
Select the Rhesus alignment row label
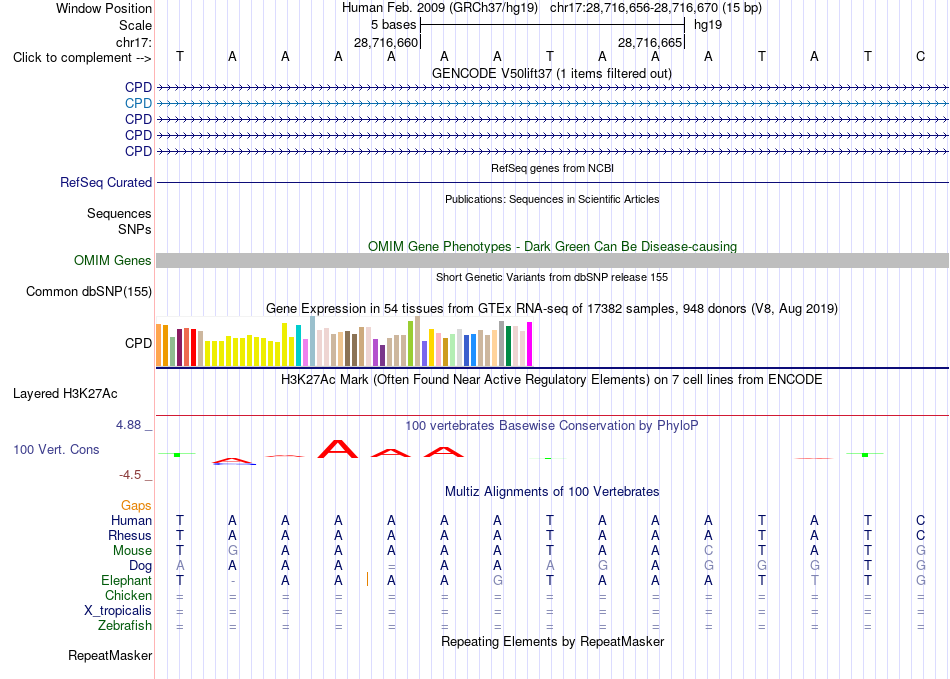click(x=130, y=536)
